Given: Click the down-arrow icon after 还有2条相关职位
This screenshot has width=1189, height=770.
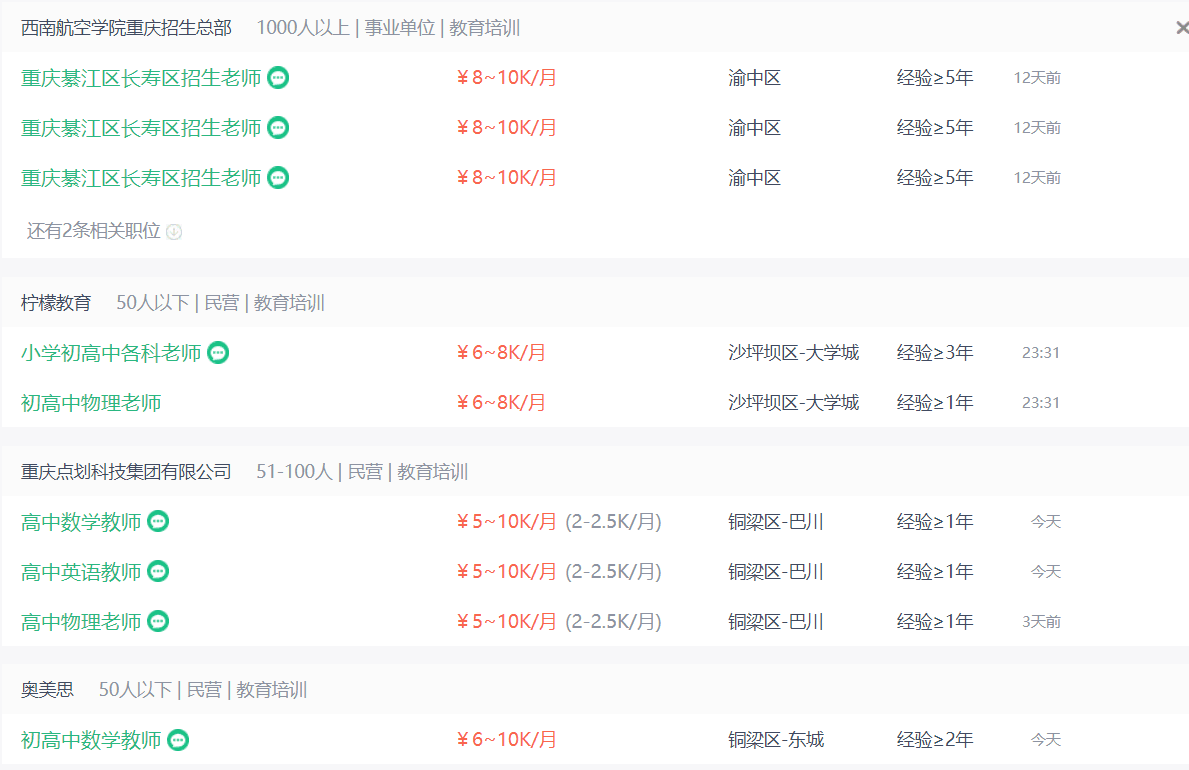Looking at the screenshot, I should (174, 232).
